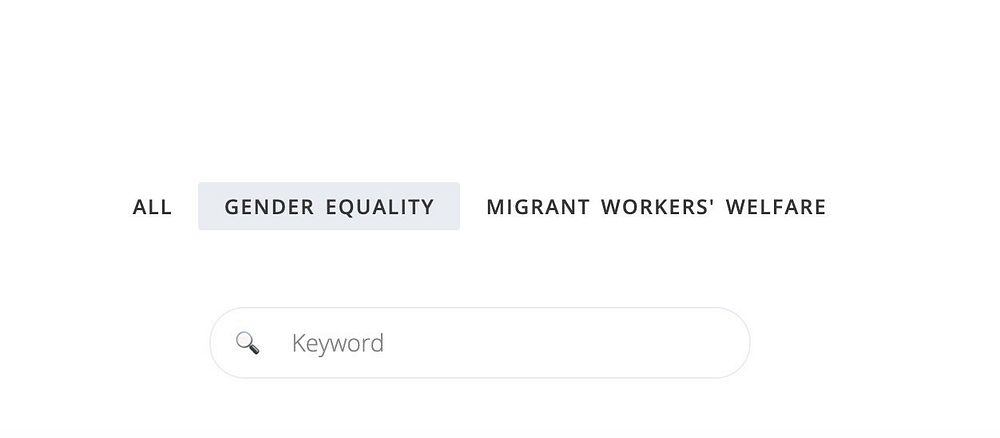Click the word WELFARE in filters
The image size is (1000, 438).
[x=776, y=207]
